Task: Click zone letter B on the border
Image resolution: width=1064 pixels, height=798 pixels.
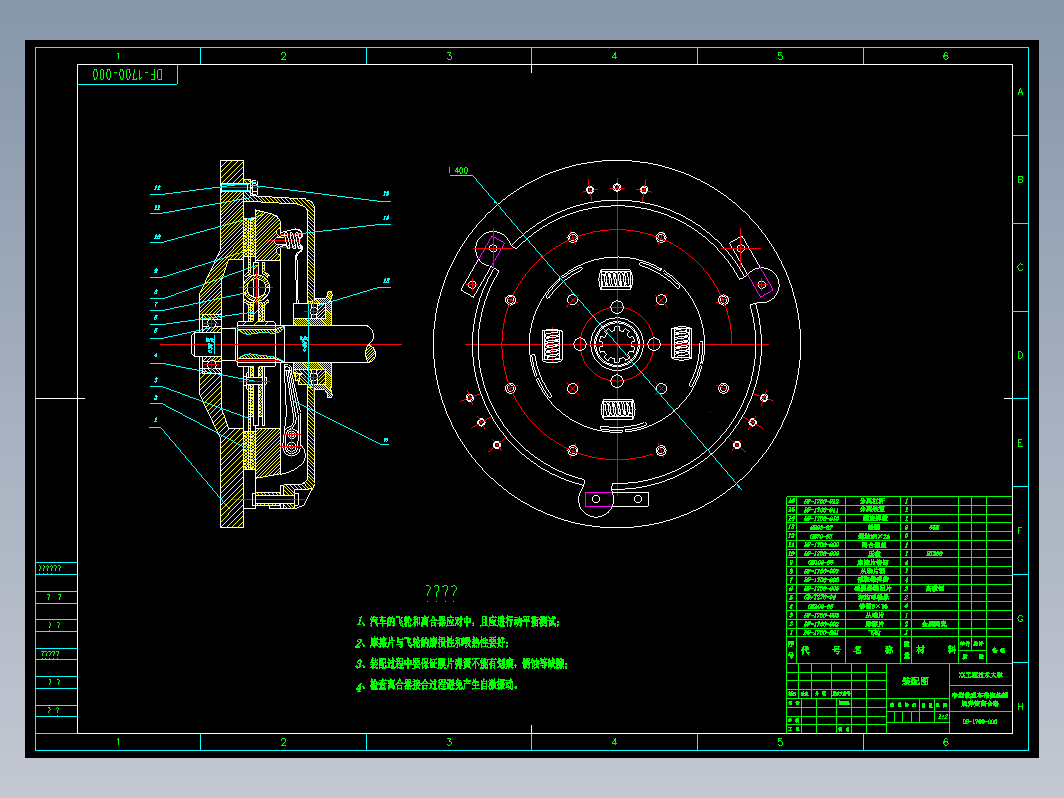Action: pos(1020,179)
